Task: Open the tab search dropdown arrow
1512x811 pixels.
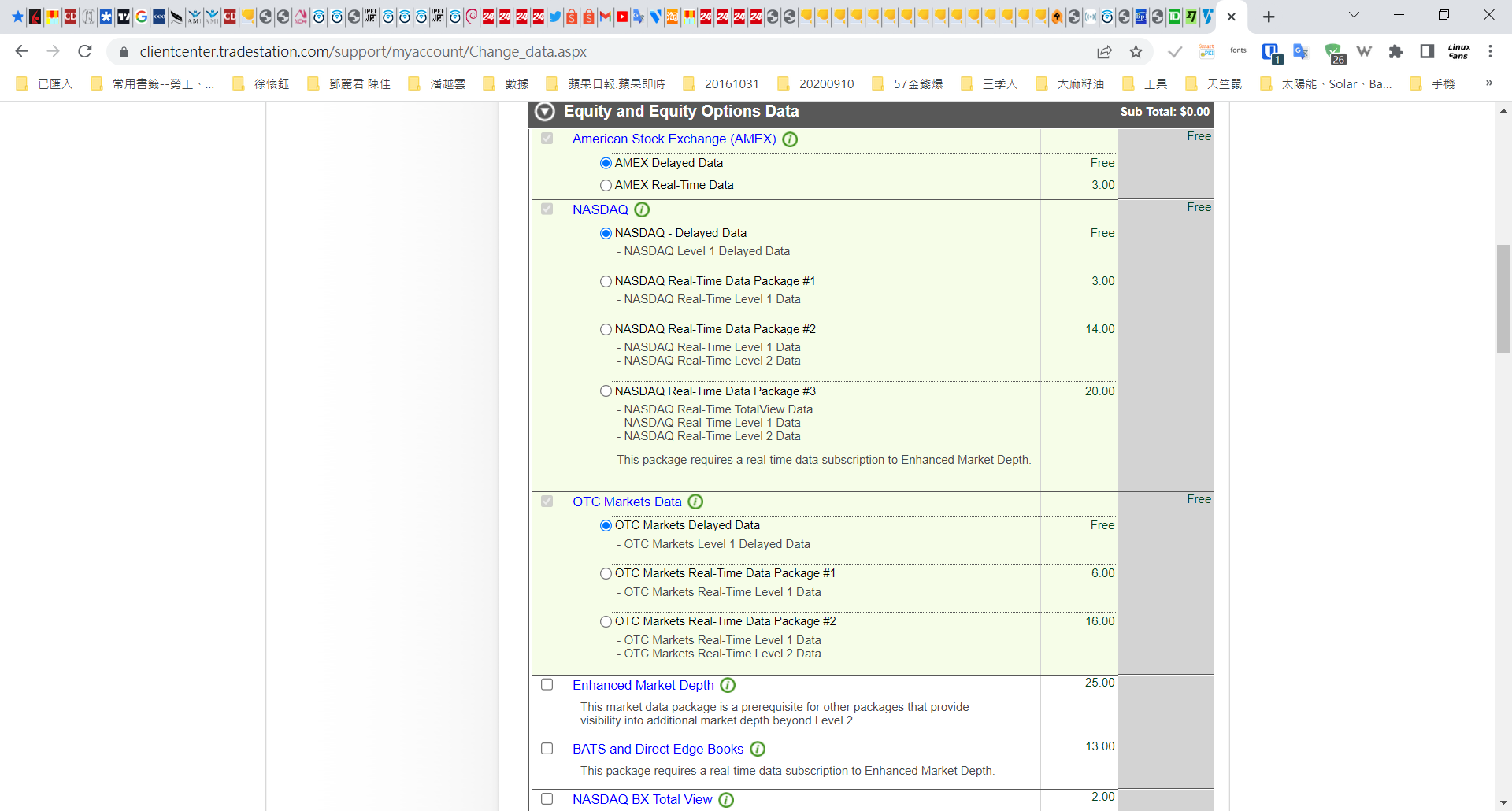Action: pos(1354,15)
